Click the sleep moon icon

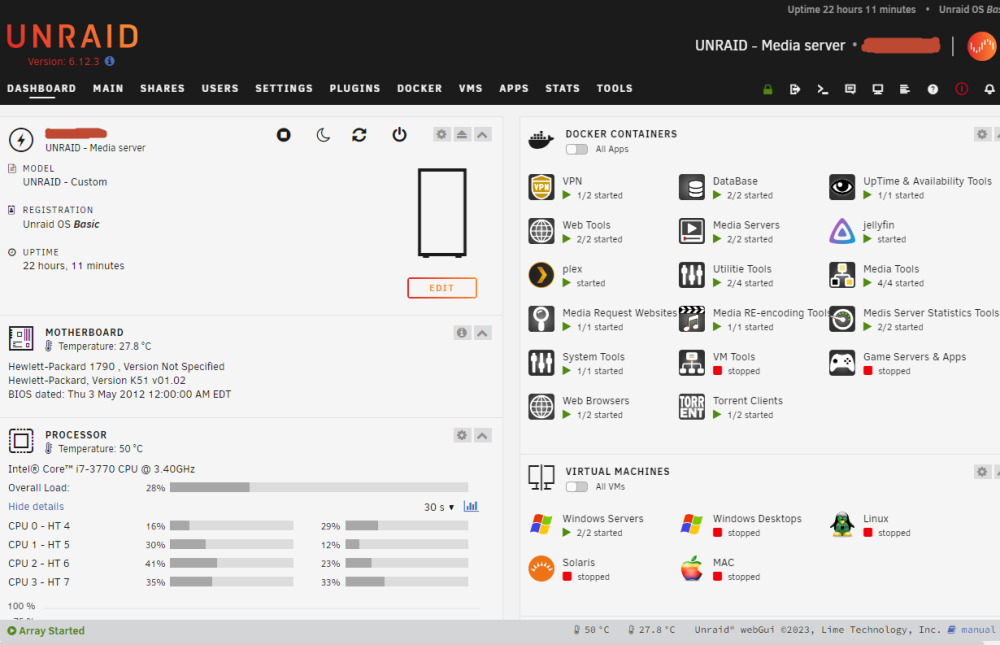tap(323, 135)
